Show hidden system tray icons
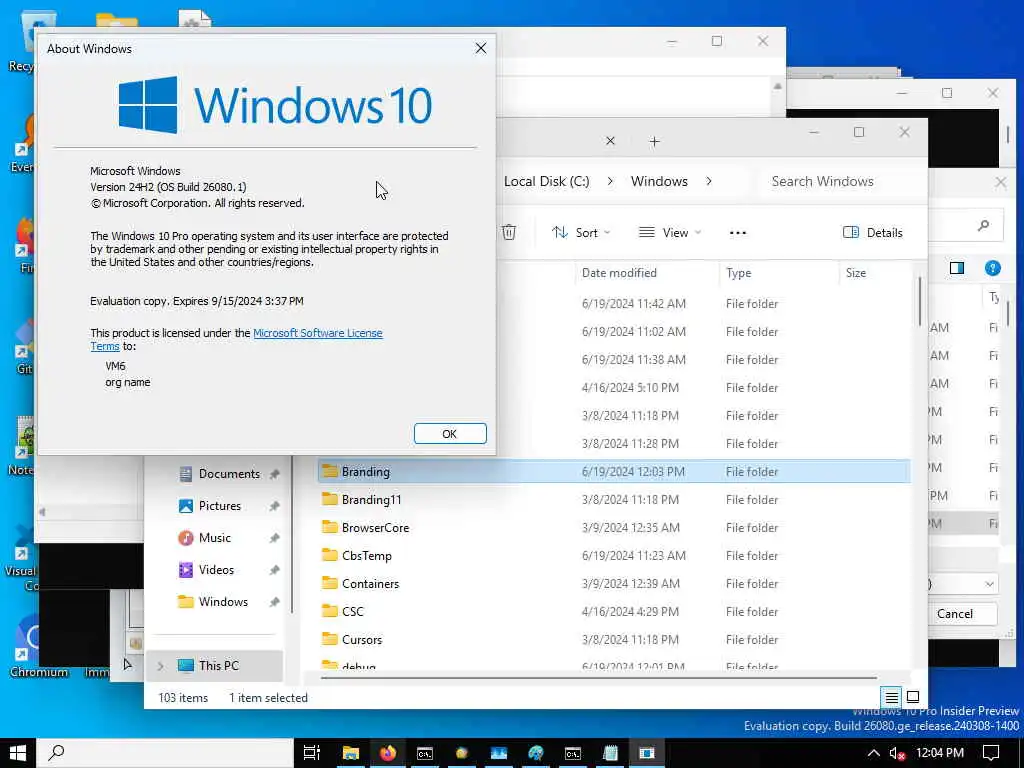This screenshot has height=768, width=1024. (873, 753)
